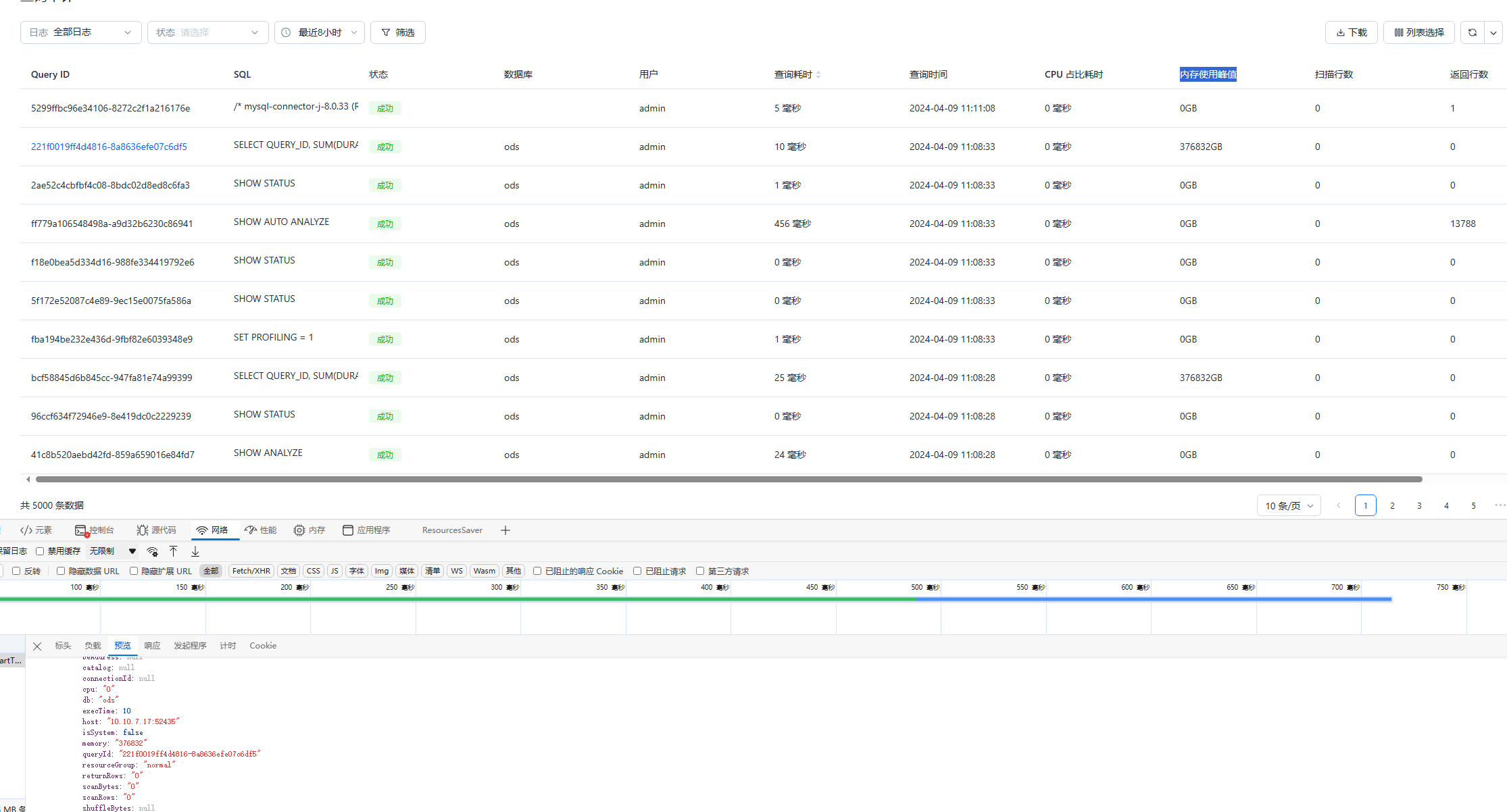
Task: Close the request details panel X
Action: [37, 646]
